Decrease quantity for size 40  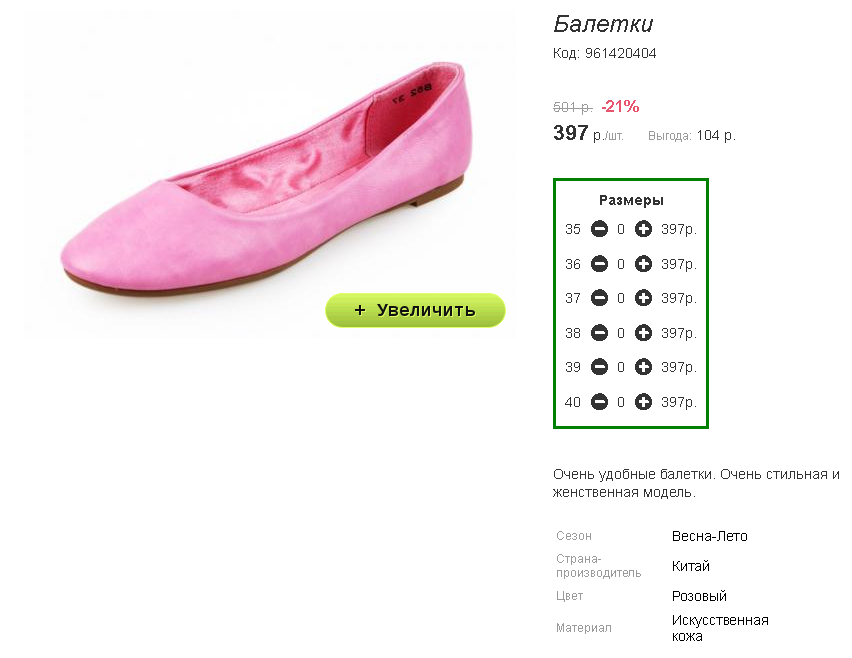click(x=599, y=402)
